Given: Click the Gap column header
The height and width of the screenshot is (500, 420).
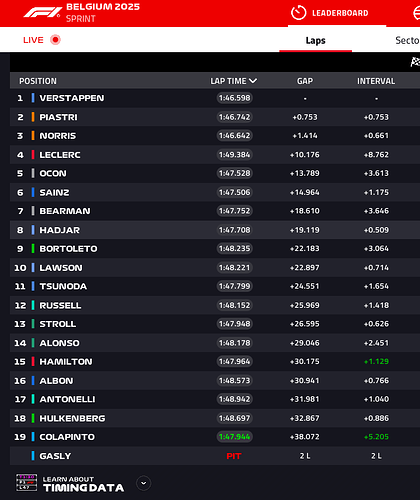Looking at the screenshot, I should [305, 81].
